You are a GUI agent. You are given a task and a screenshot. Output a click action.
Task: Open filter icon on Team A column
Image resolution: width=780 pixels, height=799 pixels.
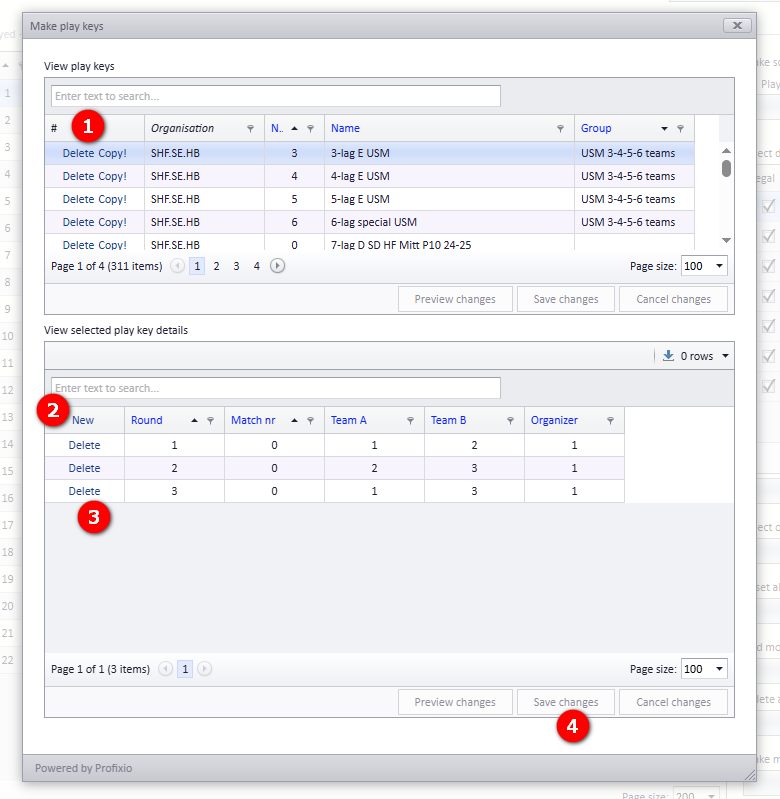[x=410, y=420]
